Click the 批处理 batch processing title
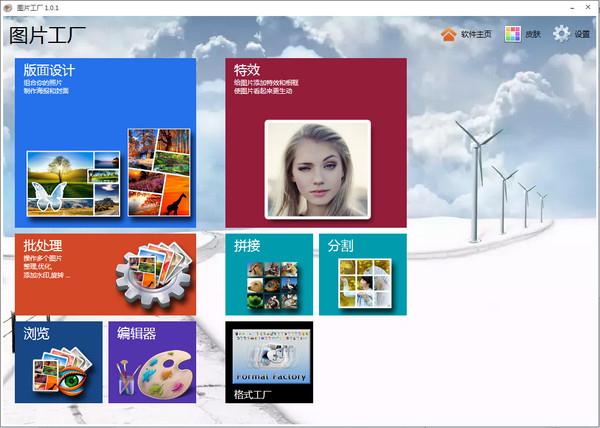Screen dimensions: 600x428 [x=46, y=245]
